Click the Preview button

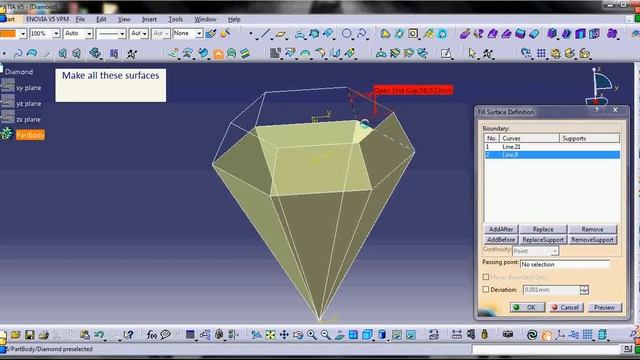604,307
